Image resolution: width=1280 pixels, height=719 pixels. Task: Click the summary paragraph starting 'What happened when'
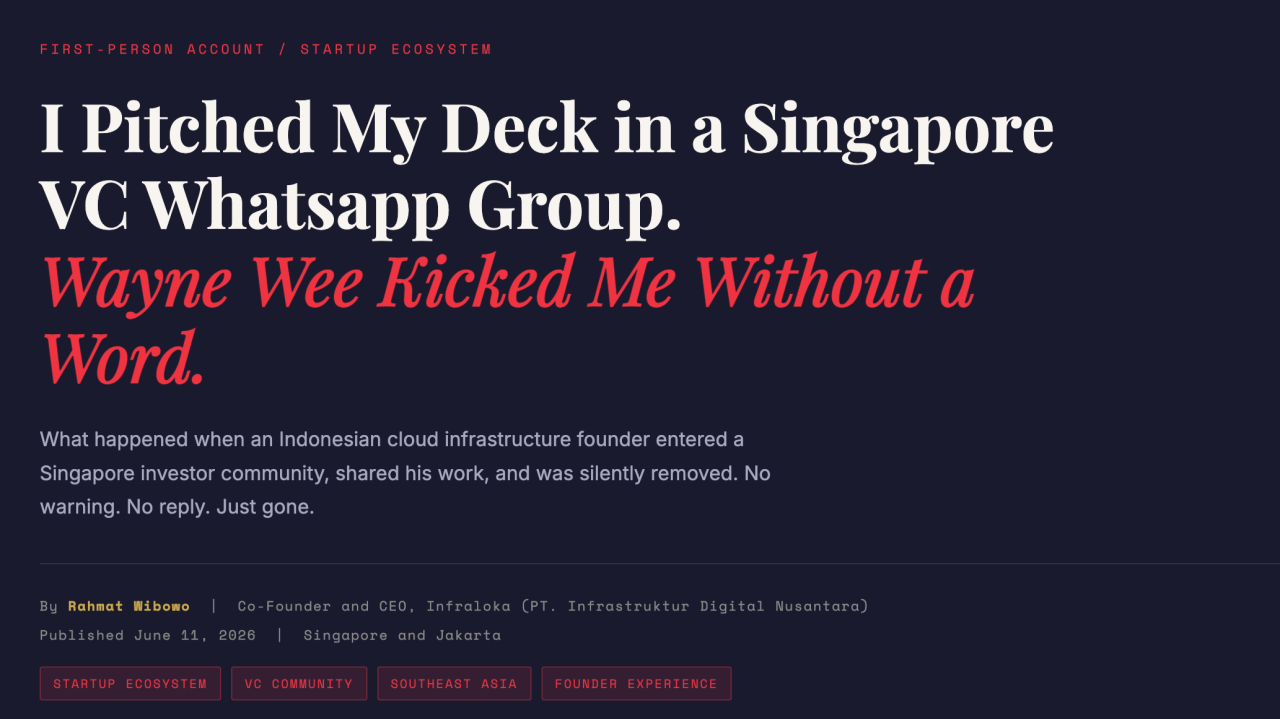[405, 473]
